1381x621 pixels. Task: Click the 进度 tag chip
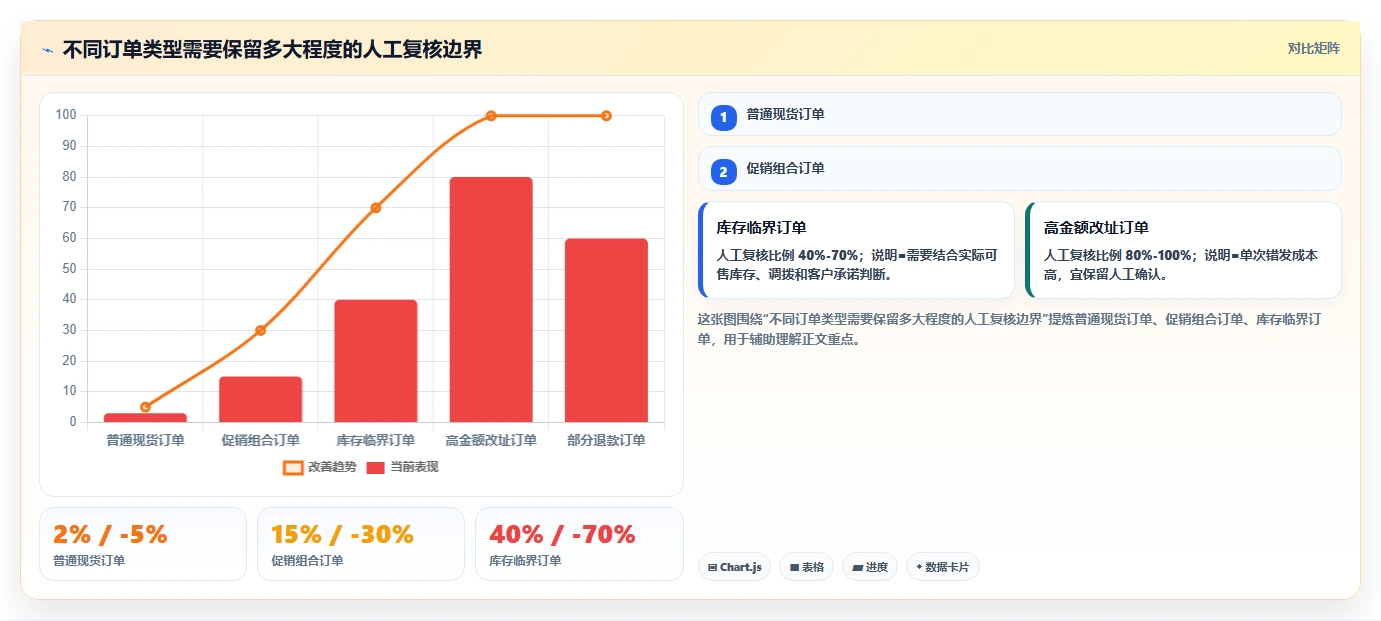[870, 567]
